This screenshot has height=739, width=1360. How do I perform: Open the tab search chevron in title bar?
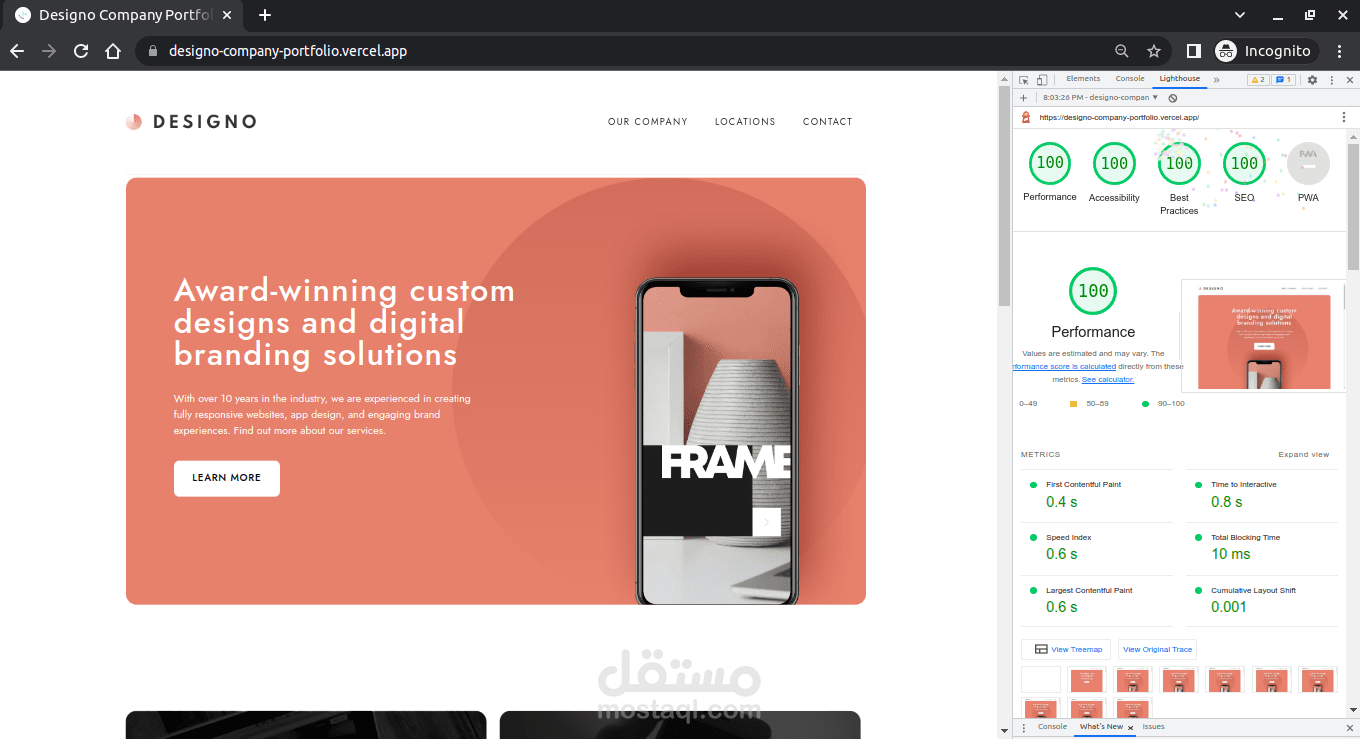1240,15
